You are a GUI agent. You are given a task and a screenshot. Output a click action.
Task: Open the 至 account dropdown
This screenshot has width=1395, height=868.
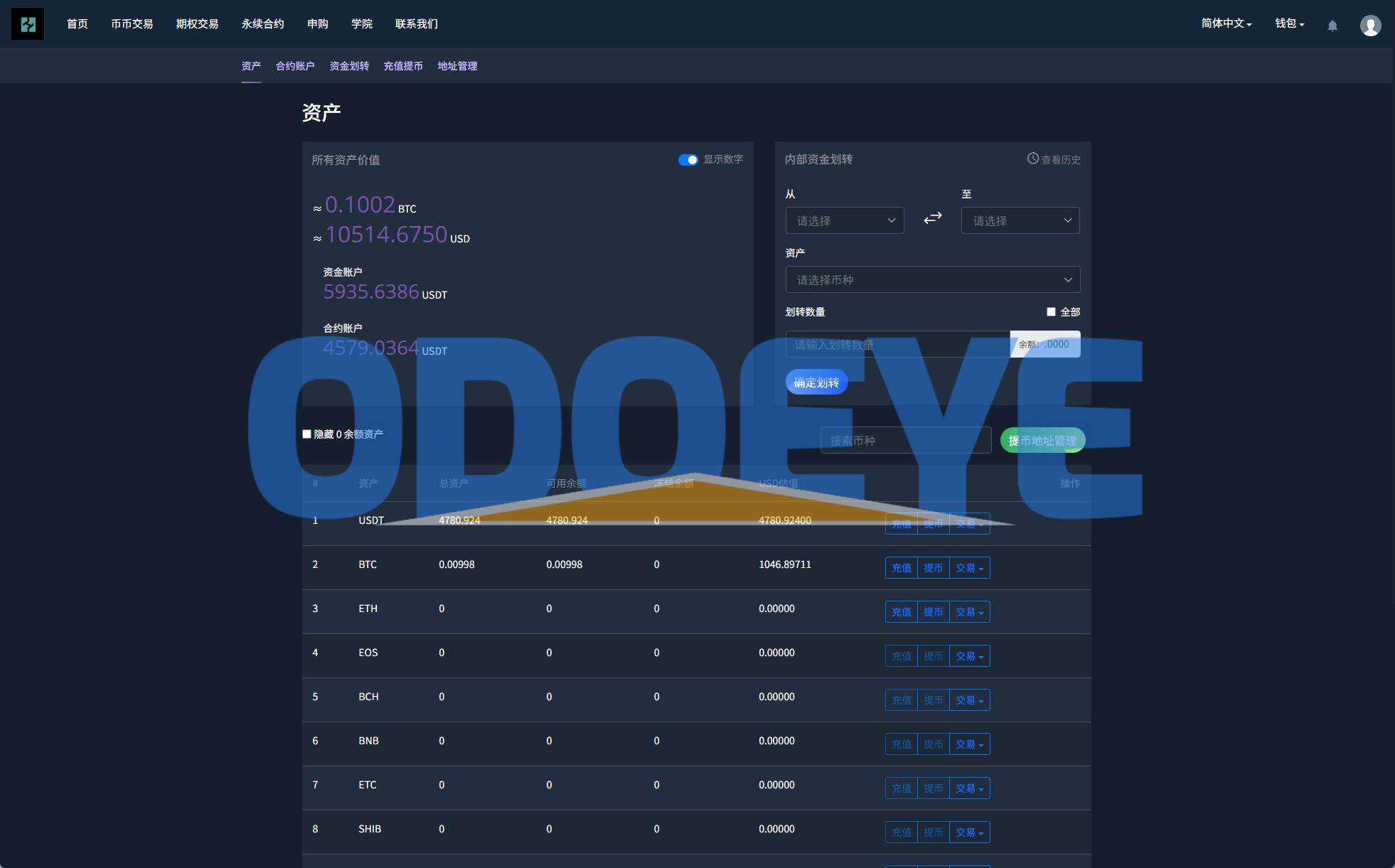pyautogui.click(x=1020, y=220)
